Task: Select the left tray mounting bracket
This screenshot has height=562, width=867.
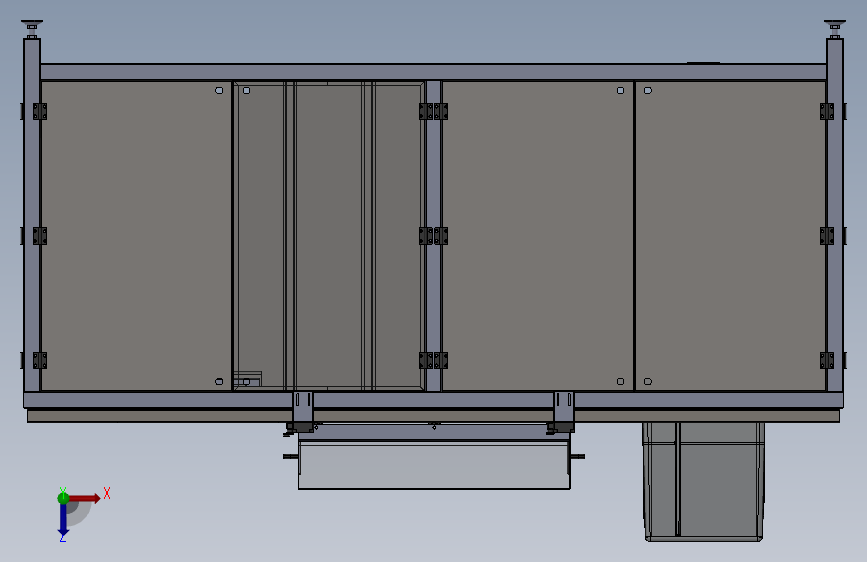Action: click(x=302, y=412)
